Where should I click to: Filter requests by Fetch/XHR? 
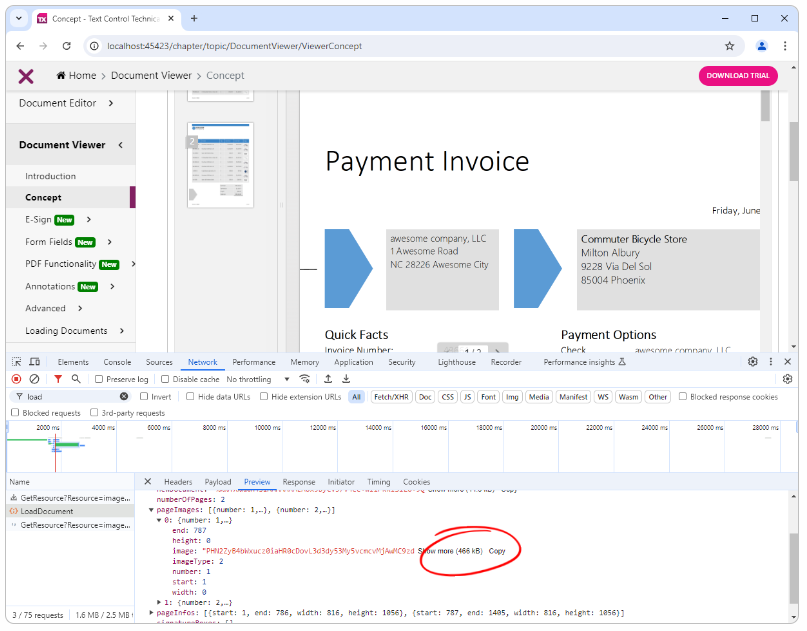point(391,397)
